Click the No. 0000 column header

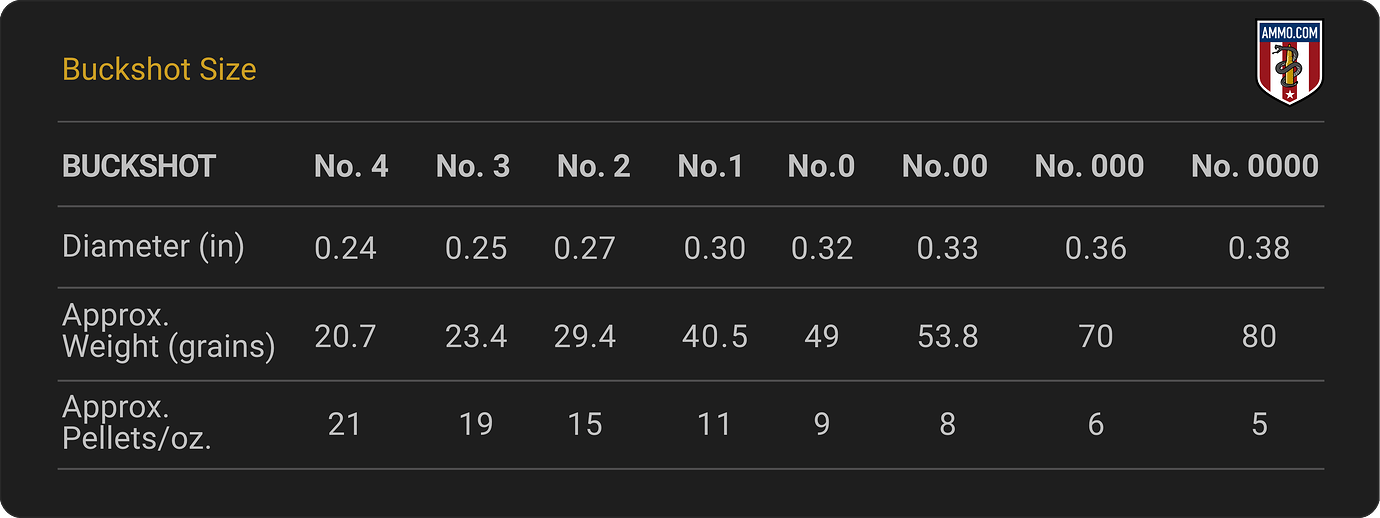click(1255, 166)
